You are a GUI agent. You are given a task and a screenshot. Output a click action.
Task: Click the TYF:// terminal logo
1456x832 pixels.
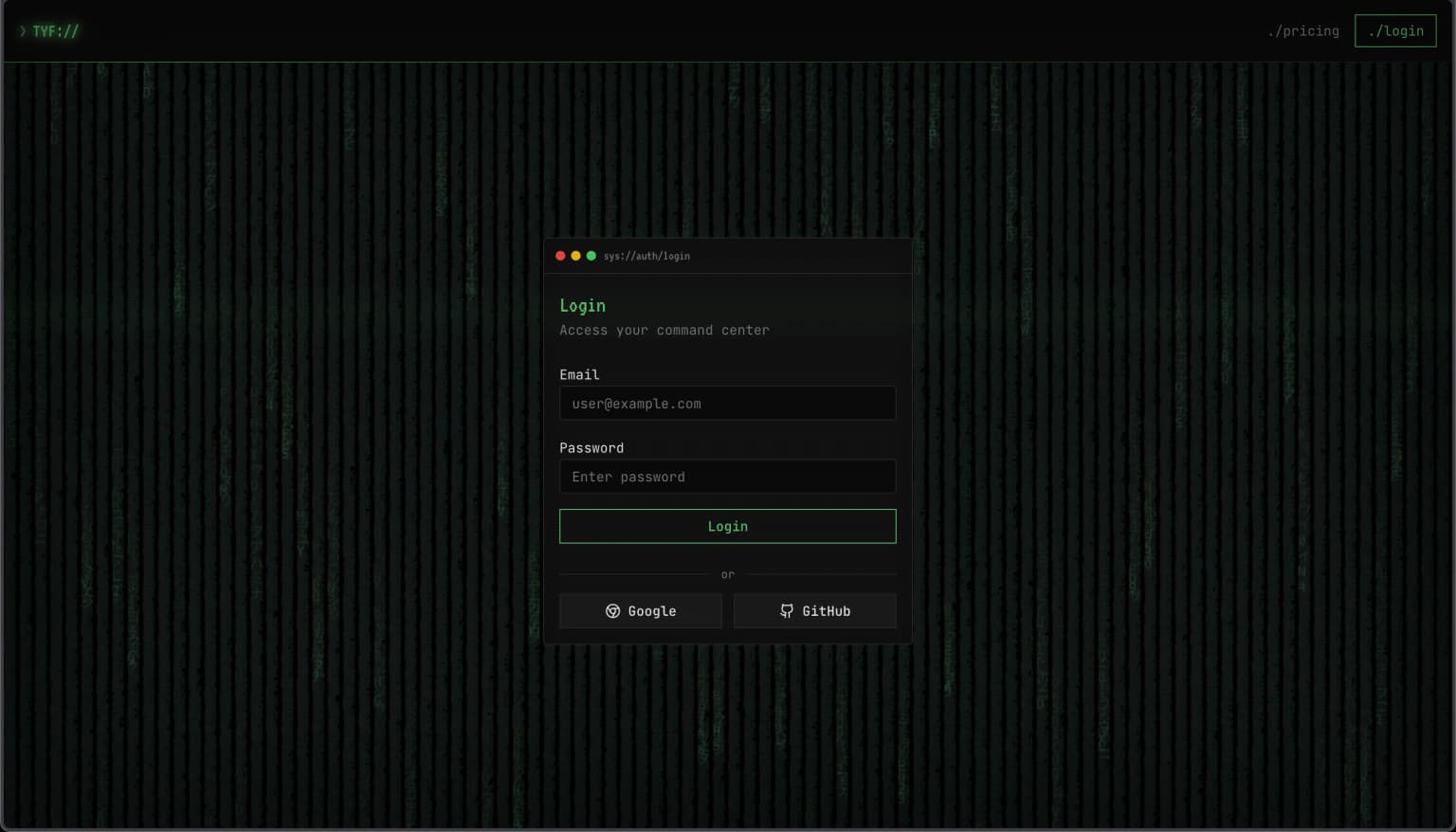click(54, 30)
